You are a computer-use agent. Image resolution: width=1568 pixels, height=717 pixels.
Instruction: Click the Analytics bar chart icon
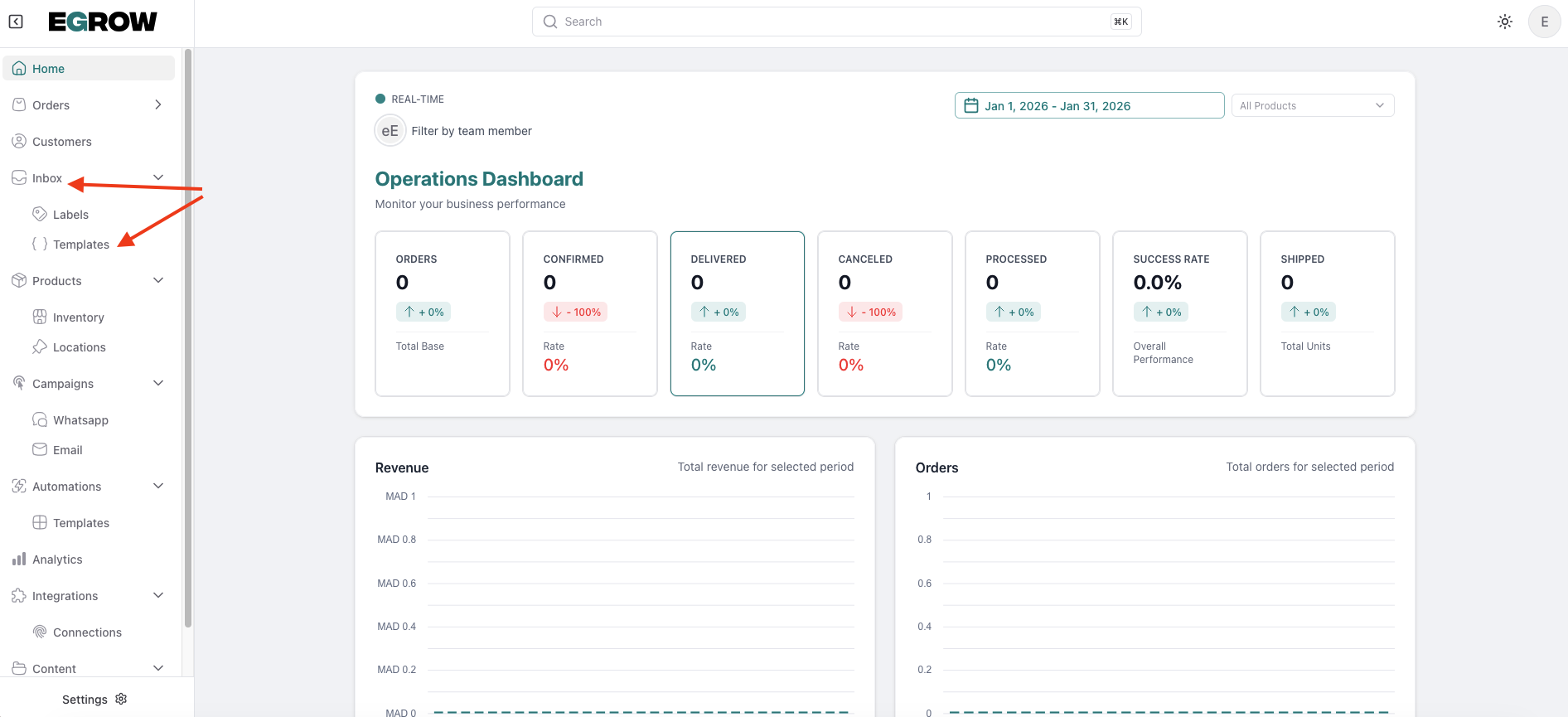pyautogui.click(x=19, y=560)
